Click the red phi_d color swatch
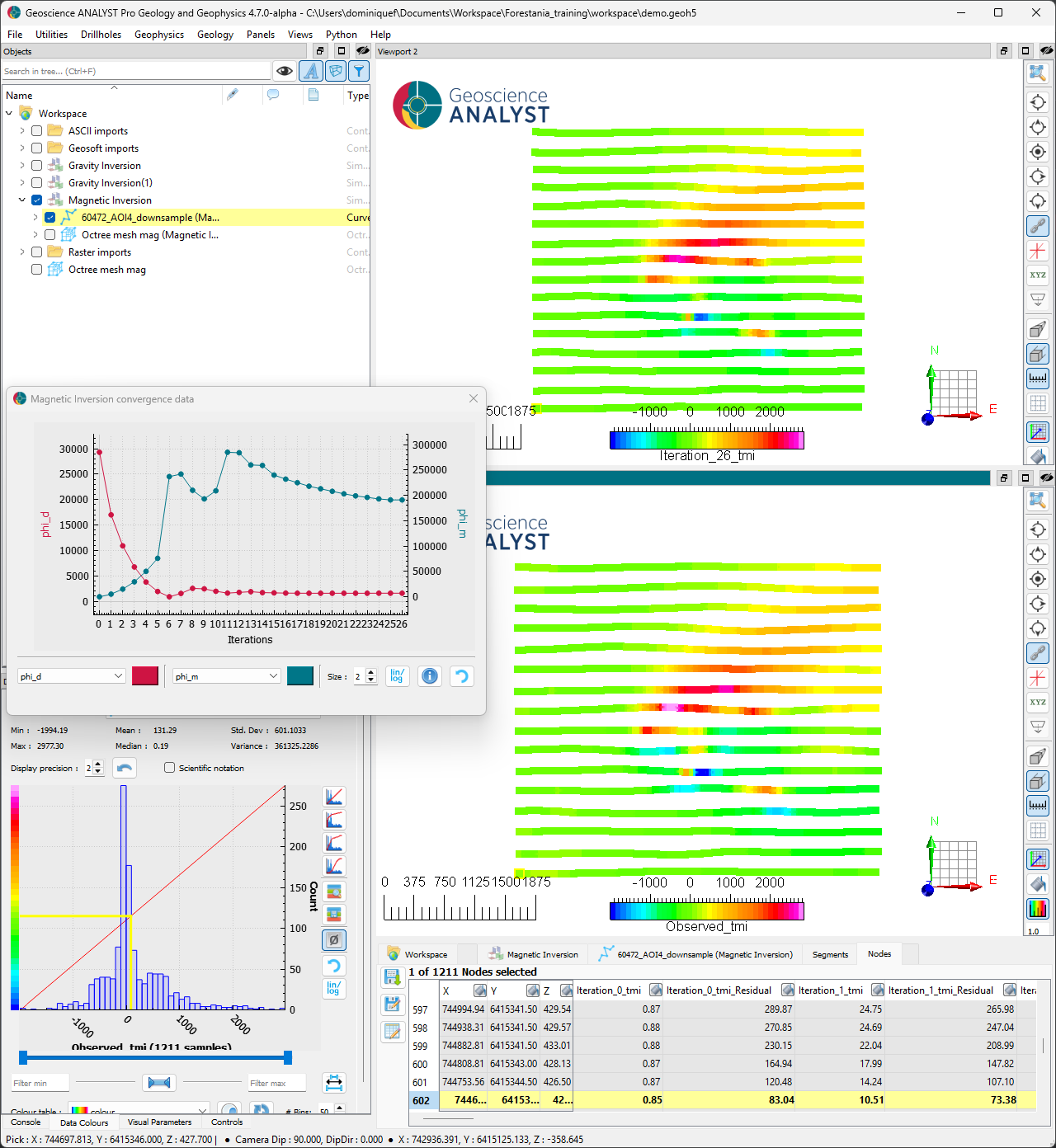This screenshot has height=1148, width=1056. pos(145,676)
